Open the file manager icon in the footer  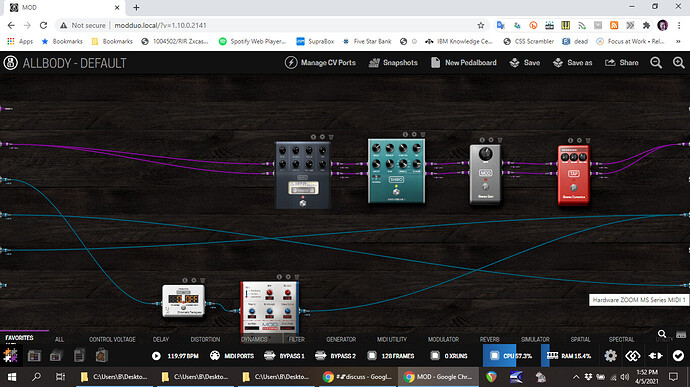pyautogui.click(x=79, y=356)
